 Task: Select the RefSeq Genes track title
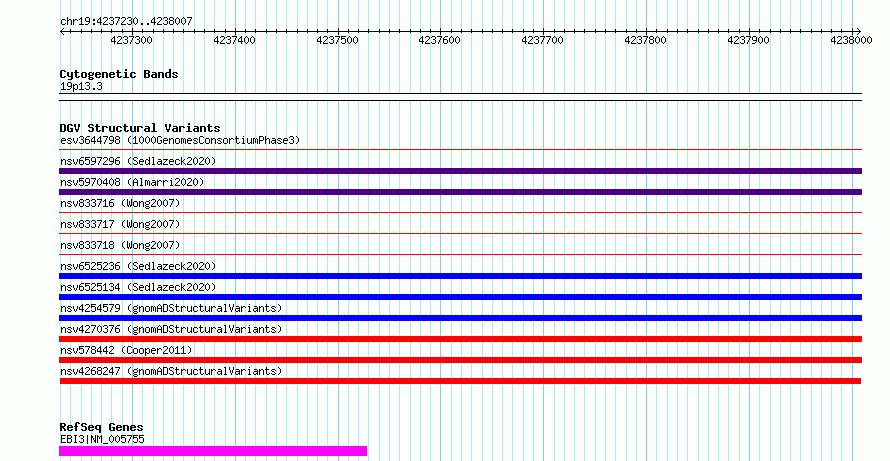tap(101, 427)
